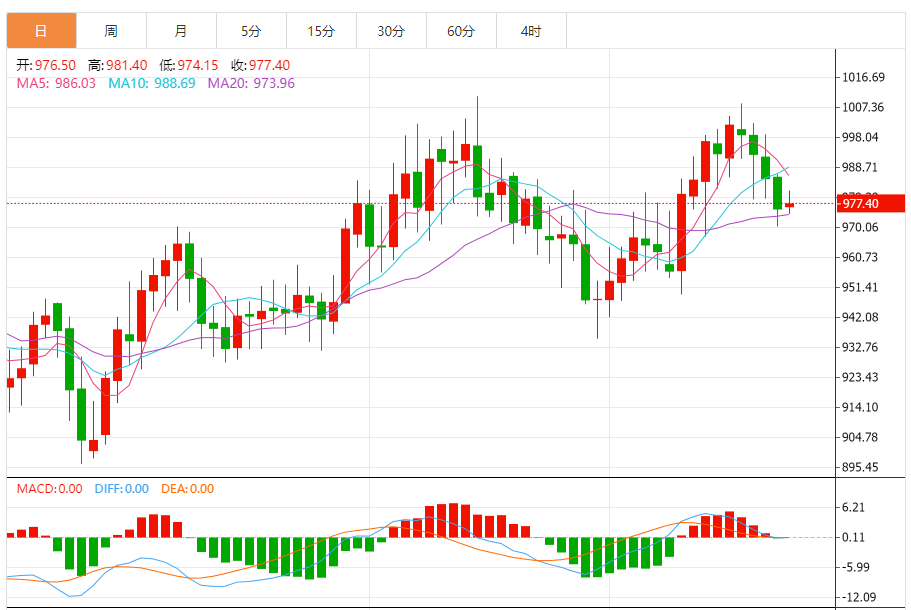Click the MA5: 986.03 indicator label
The width and height of the screenshot is (911, 610).
click(x=56, y=83)
